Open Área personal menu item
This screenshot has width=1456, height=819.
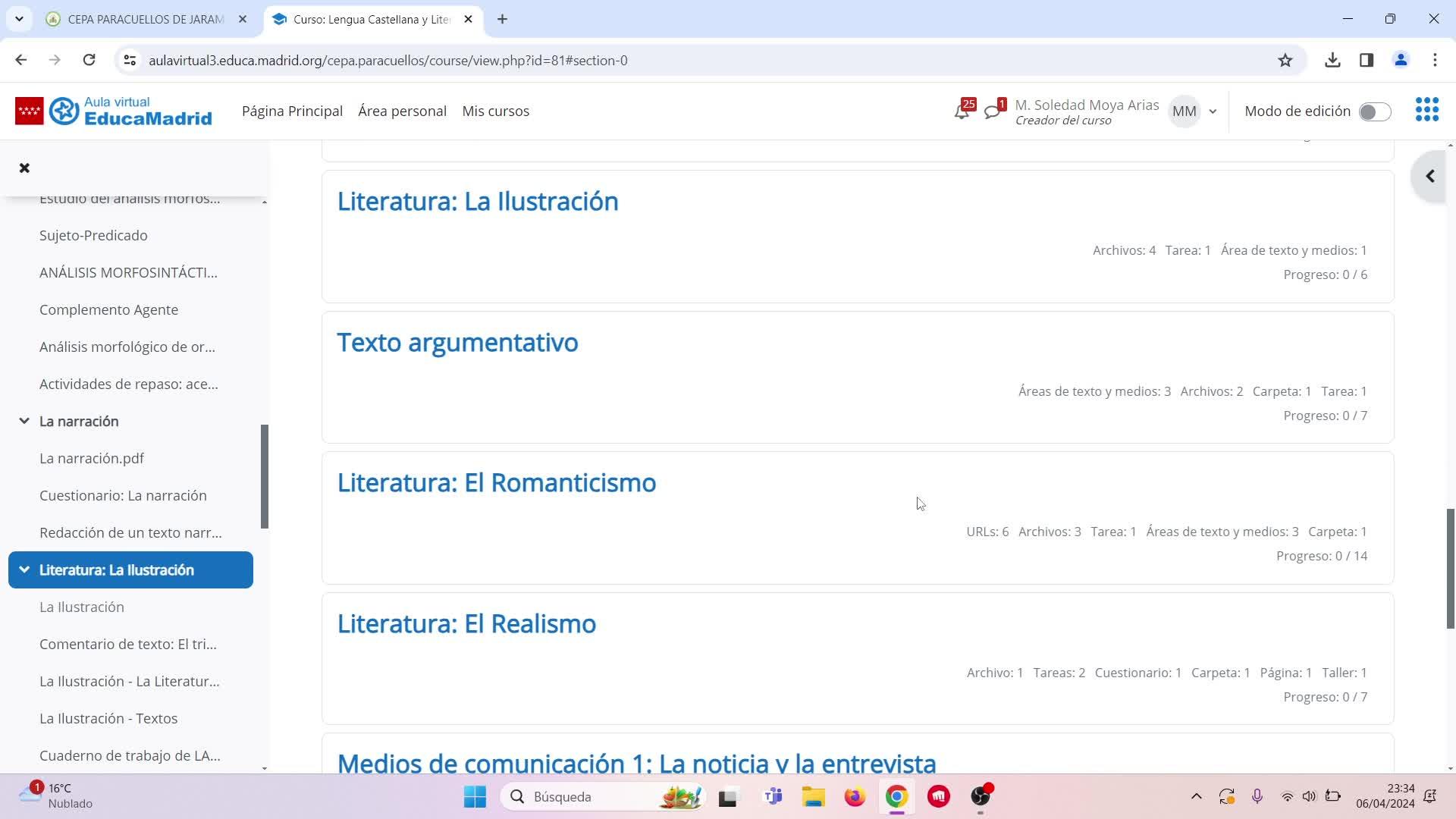point(402,111)
